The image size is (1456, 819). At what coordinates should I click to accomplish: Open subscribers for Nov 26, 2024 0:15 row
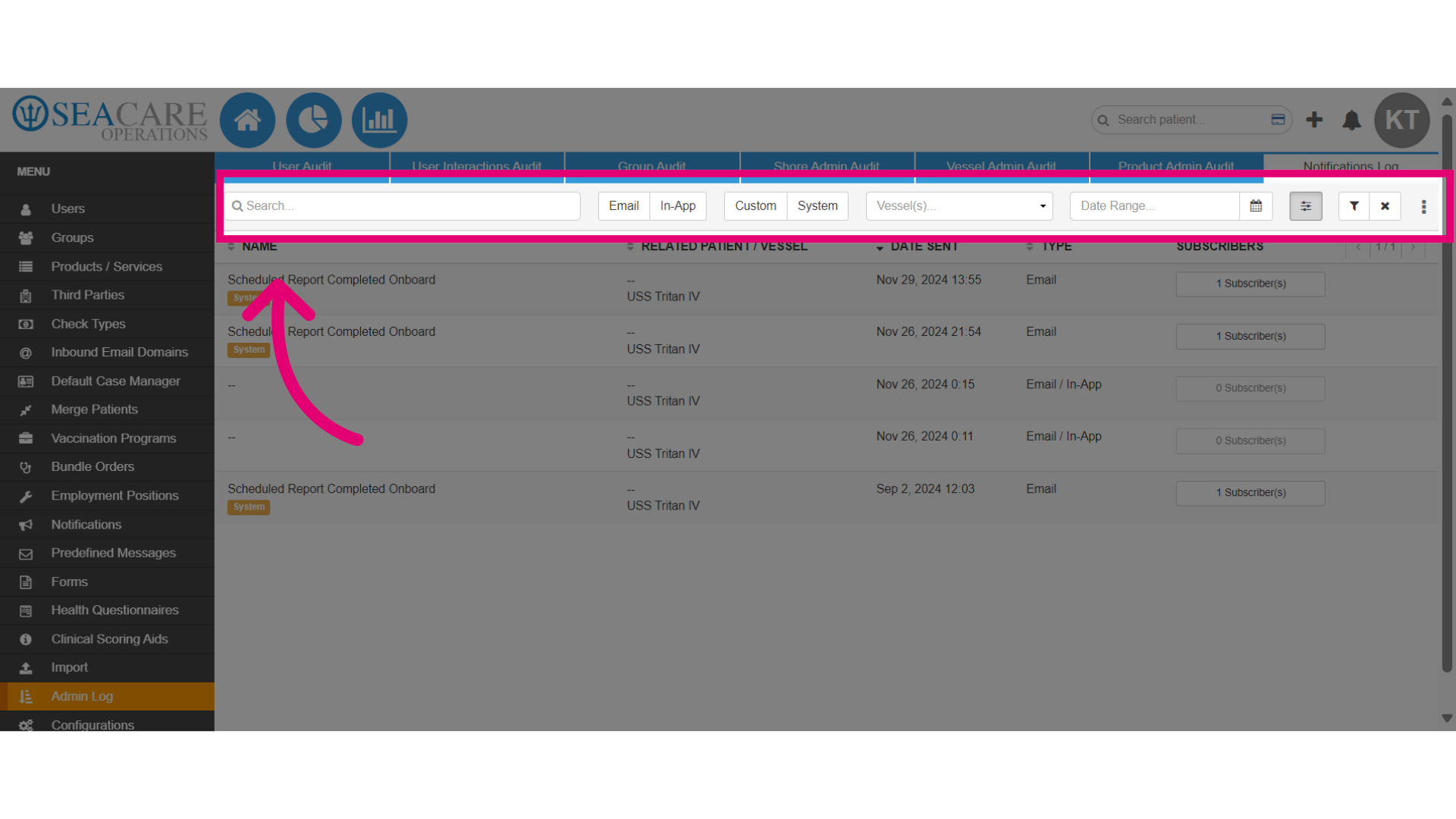1250,388
